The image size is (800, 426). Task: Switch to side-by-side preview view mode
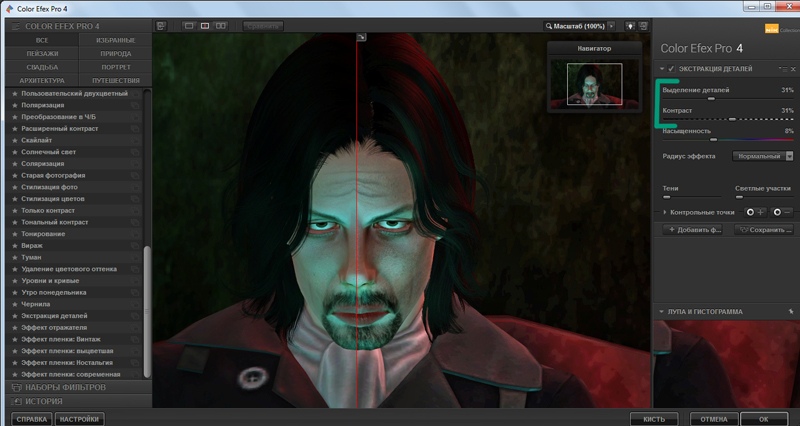point(220,26)
